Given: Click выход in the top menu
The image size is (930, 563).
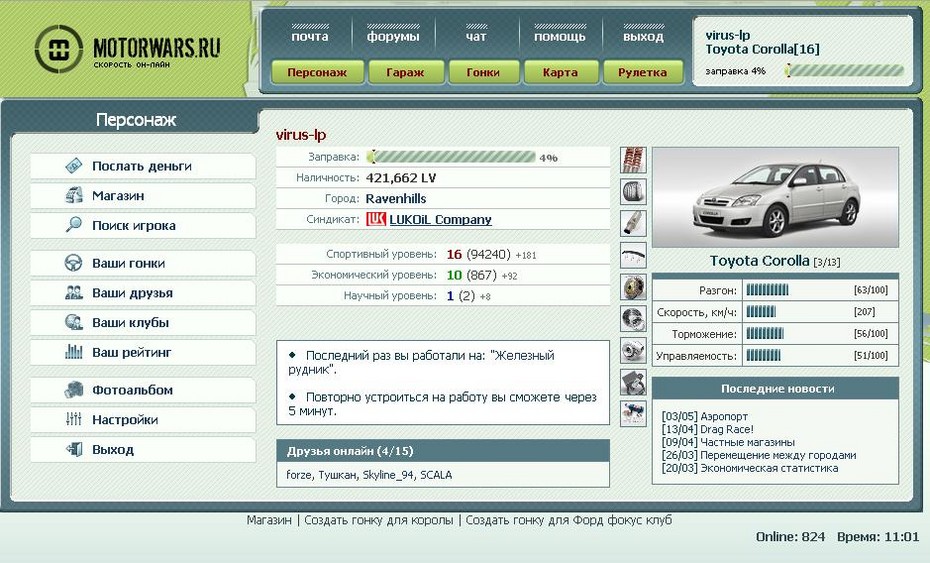Looking at the screenshot, I should 644,36.
